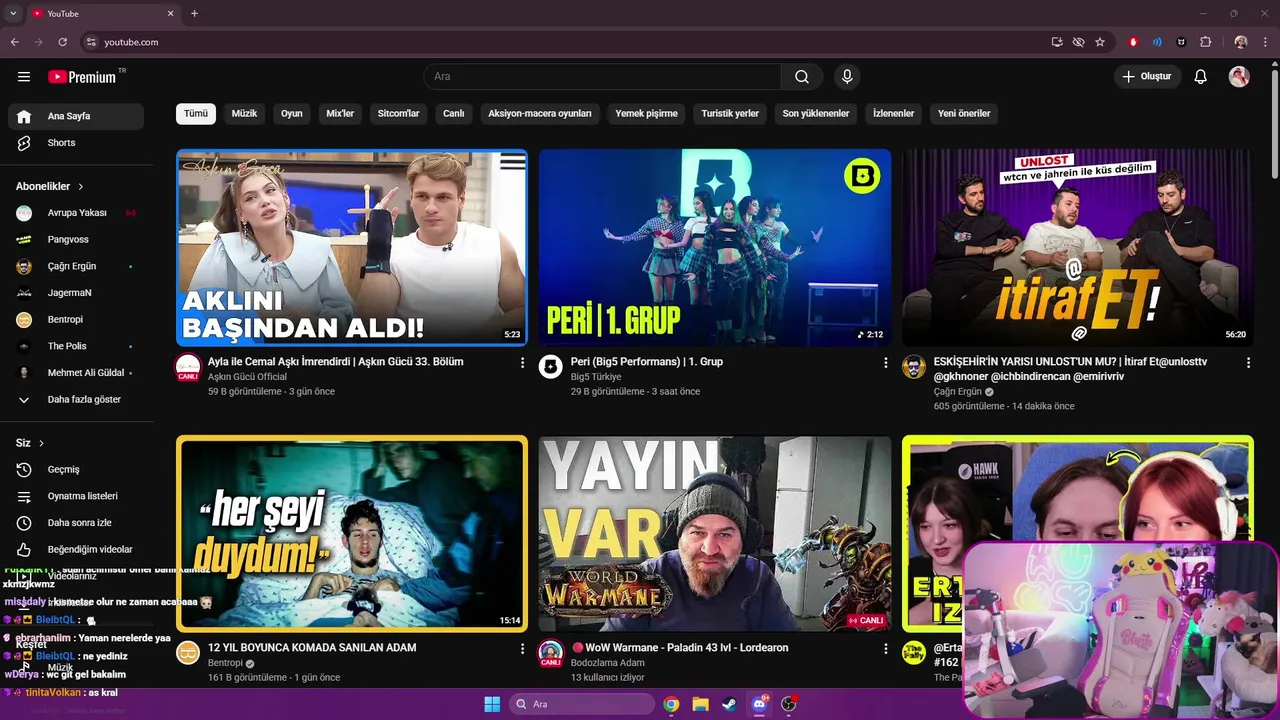Play the AKLINI BAŞINDAN ALDI thumbnail
The image size is (1280, 720).
pos(352,248)
